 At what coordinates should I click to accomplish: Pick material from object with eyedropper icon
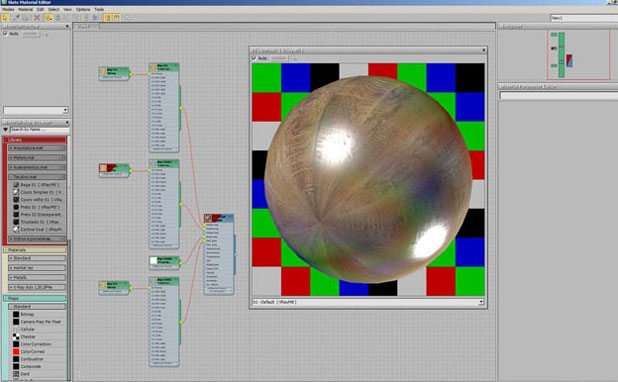[16, 17]
